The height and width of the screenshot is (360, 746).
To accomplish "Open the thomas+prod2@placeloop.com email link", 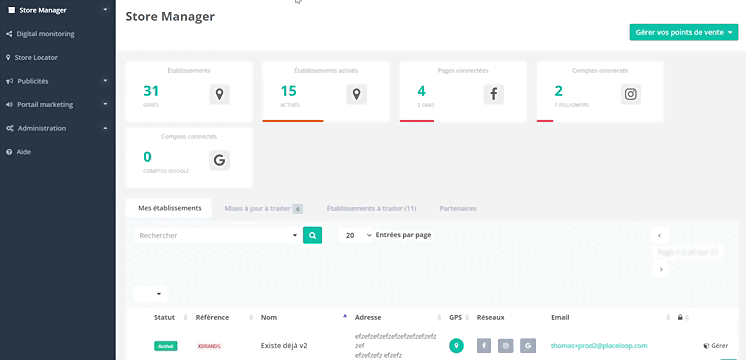I will coord(599,346).
